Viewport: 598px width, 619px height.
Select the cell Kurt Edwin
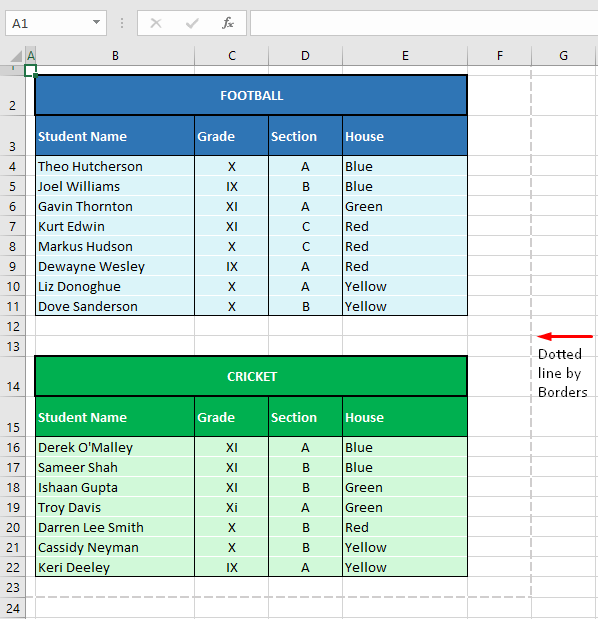(115, 226)
